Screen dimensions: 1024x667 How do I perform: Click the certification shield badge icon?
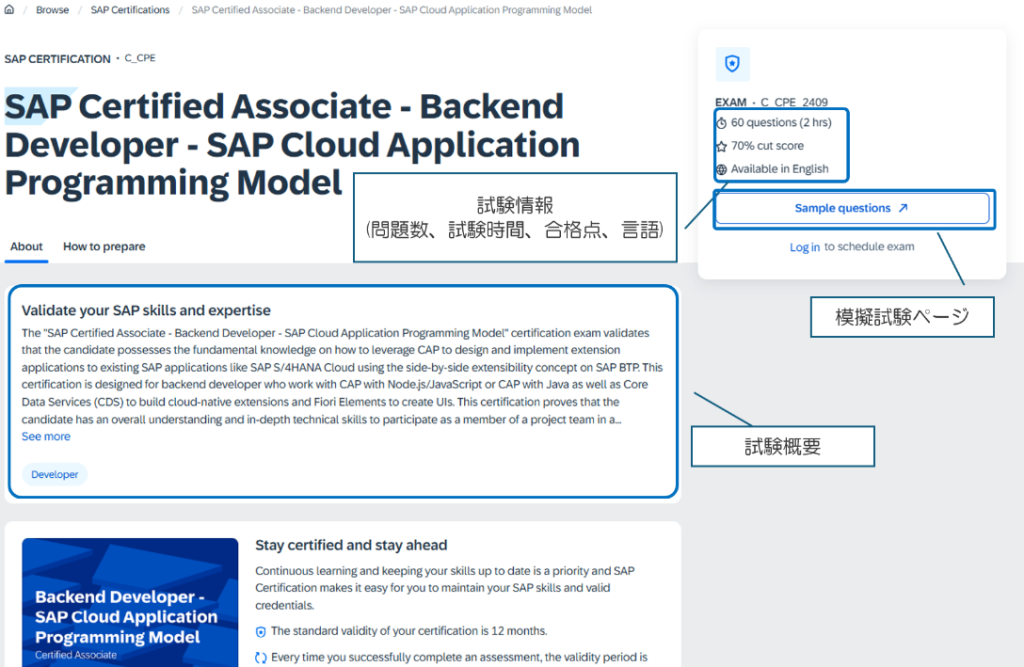(x=732, y=64)
